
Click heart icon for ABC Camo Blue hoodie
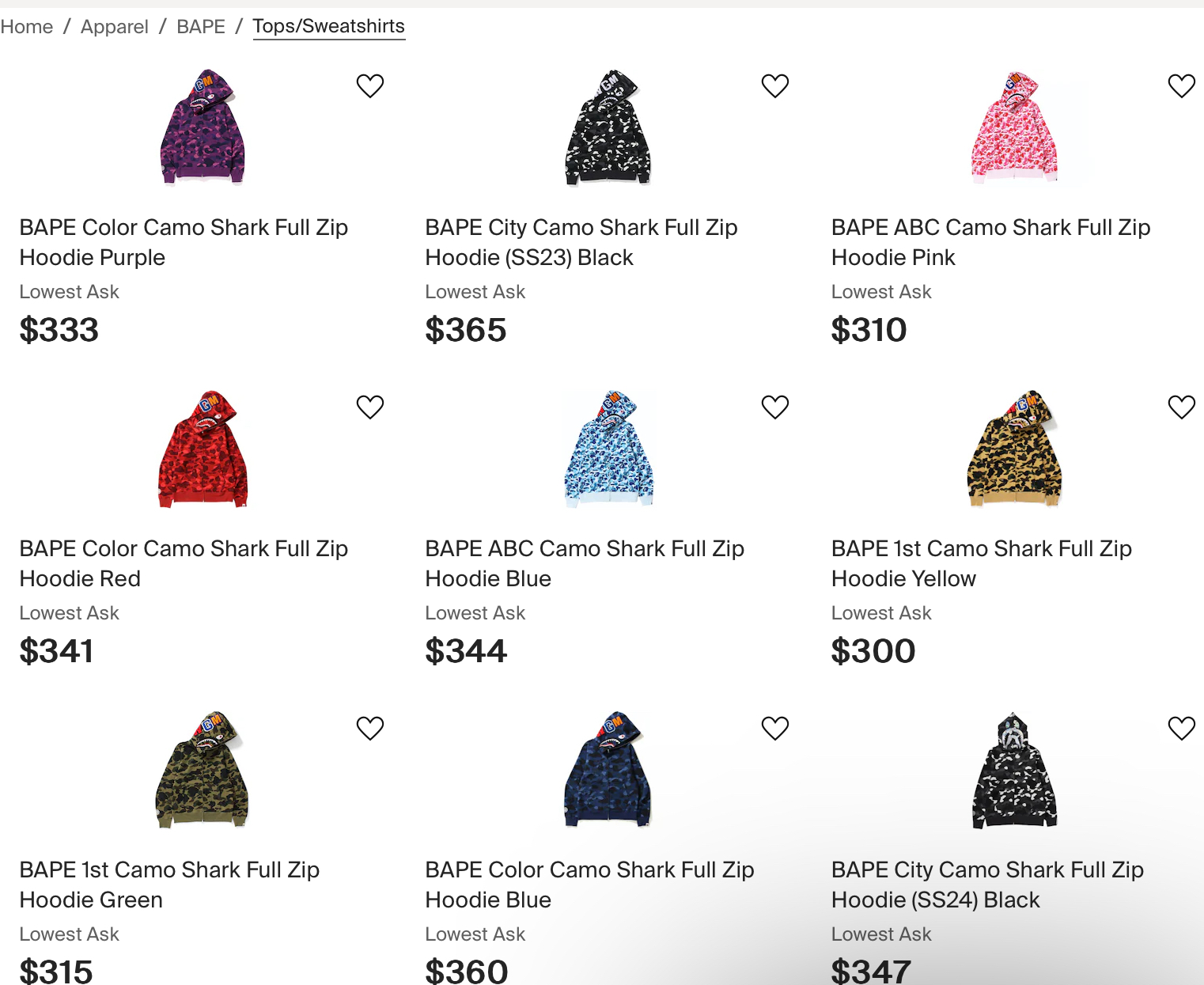(775, 407)
